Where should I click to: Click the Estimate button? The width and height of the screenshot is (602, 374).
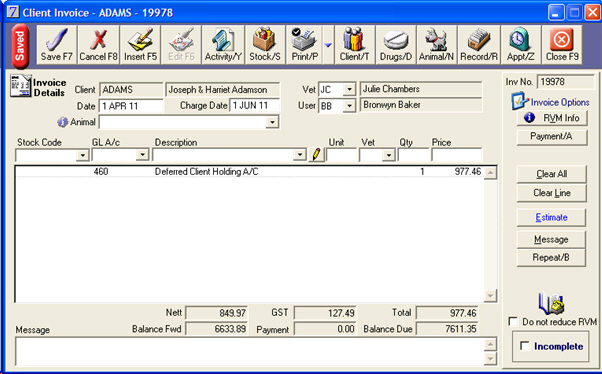pos(551,217)
